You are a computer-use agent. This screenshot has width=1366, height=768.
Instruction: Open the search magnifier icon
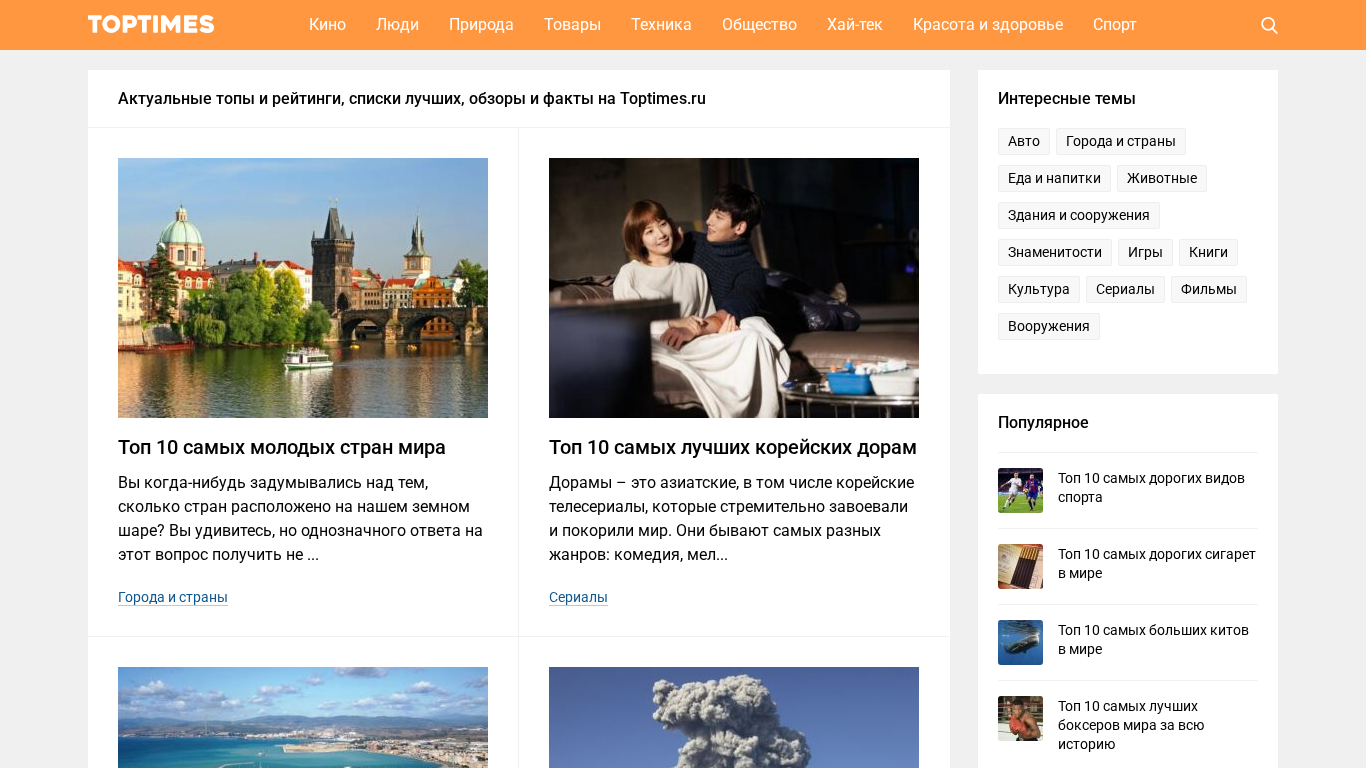click(x=1269, y=25)
